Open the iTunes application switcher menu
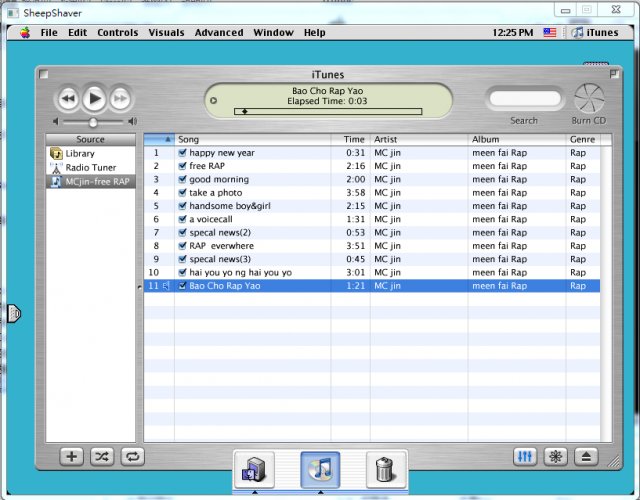 point(595,33)
